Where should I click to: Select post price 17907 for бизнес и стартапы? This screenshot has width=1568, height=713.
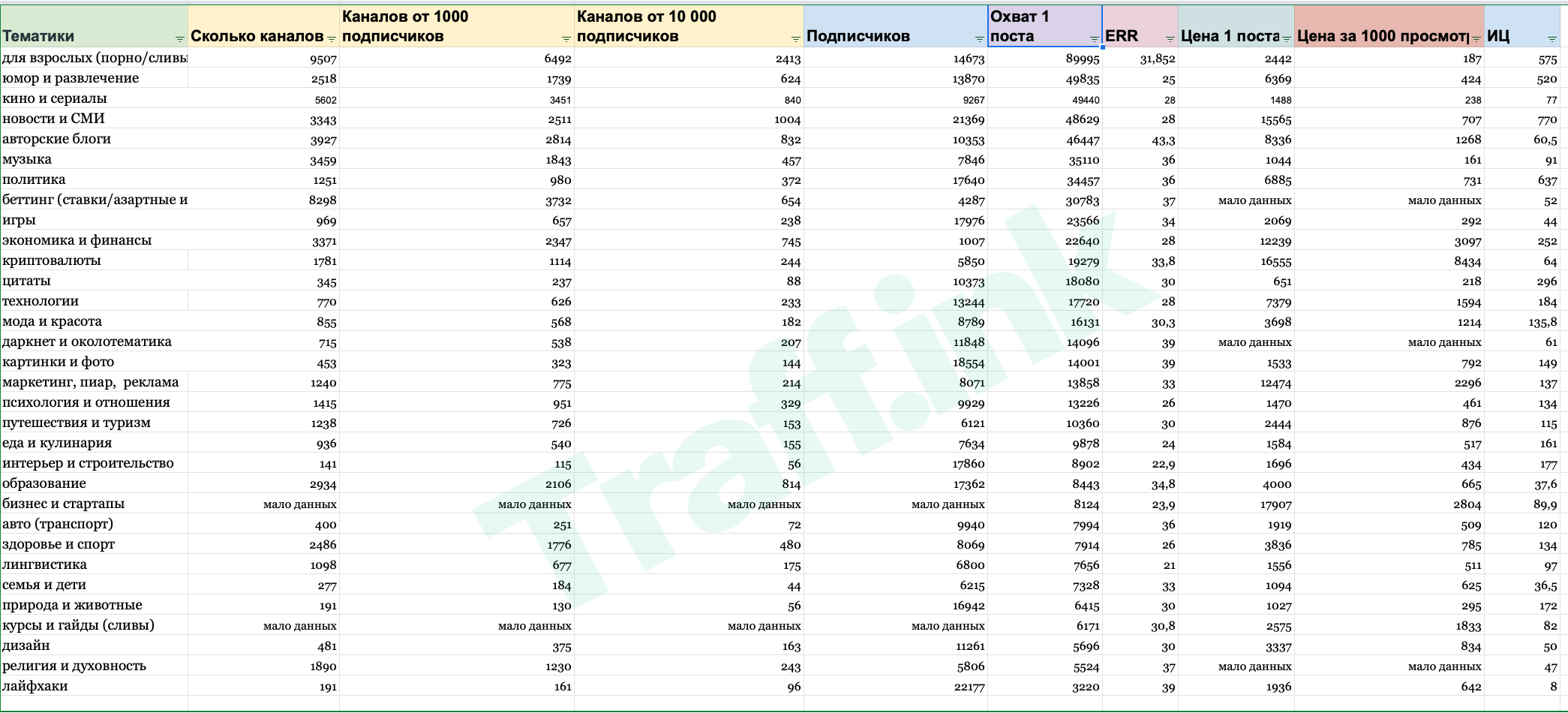coord(1236,504)
